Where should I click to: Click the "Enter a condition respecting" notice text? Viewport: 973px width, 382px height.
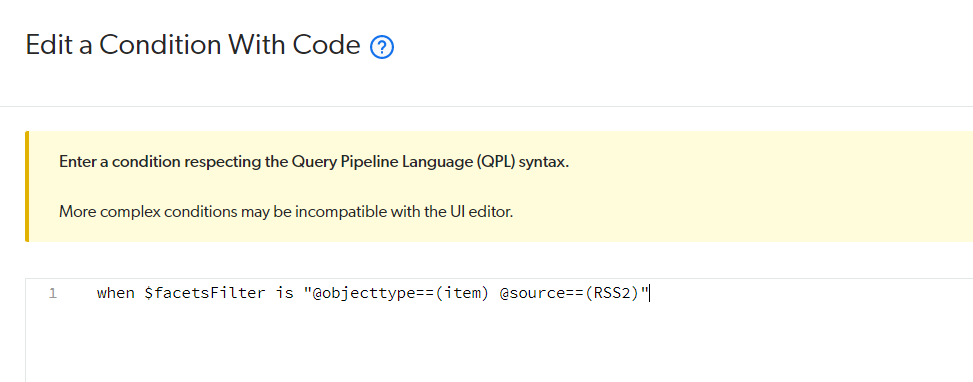coord(313,162)
